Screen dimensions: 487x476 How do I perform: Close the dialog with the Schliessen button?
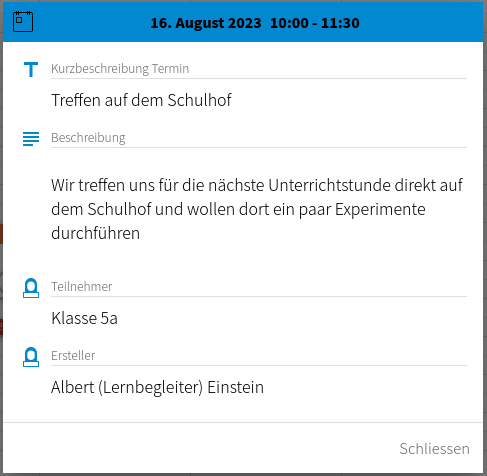(434, 449)
